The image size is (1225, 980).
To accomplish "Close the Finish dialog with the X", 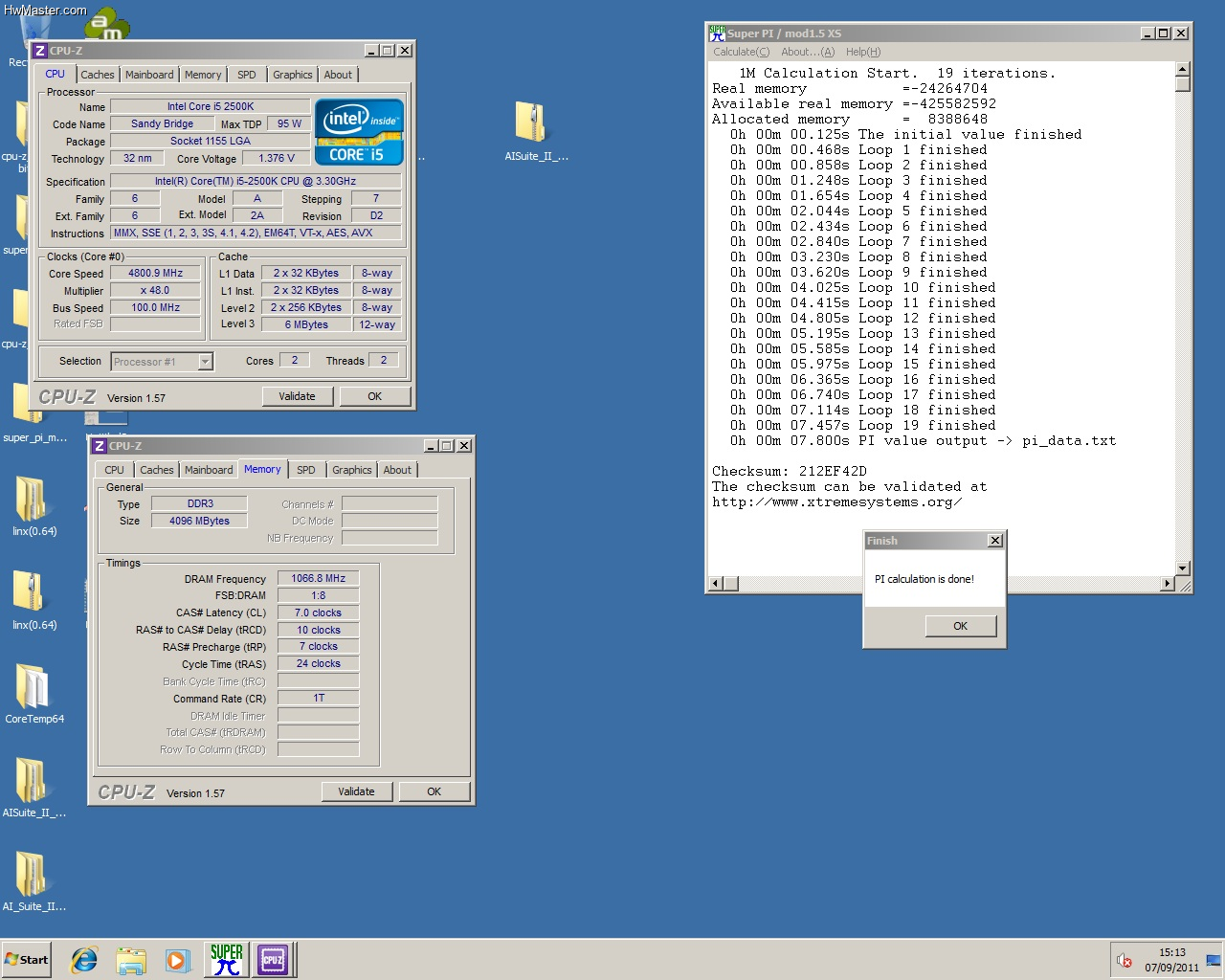I will [x=995, y=541].
